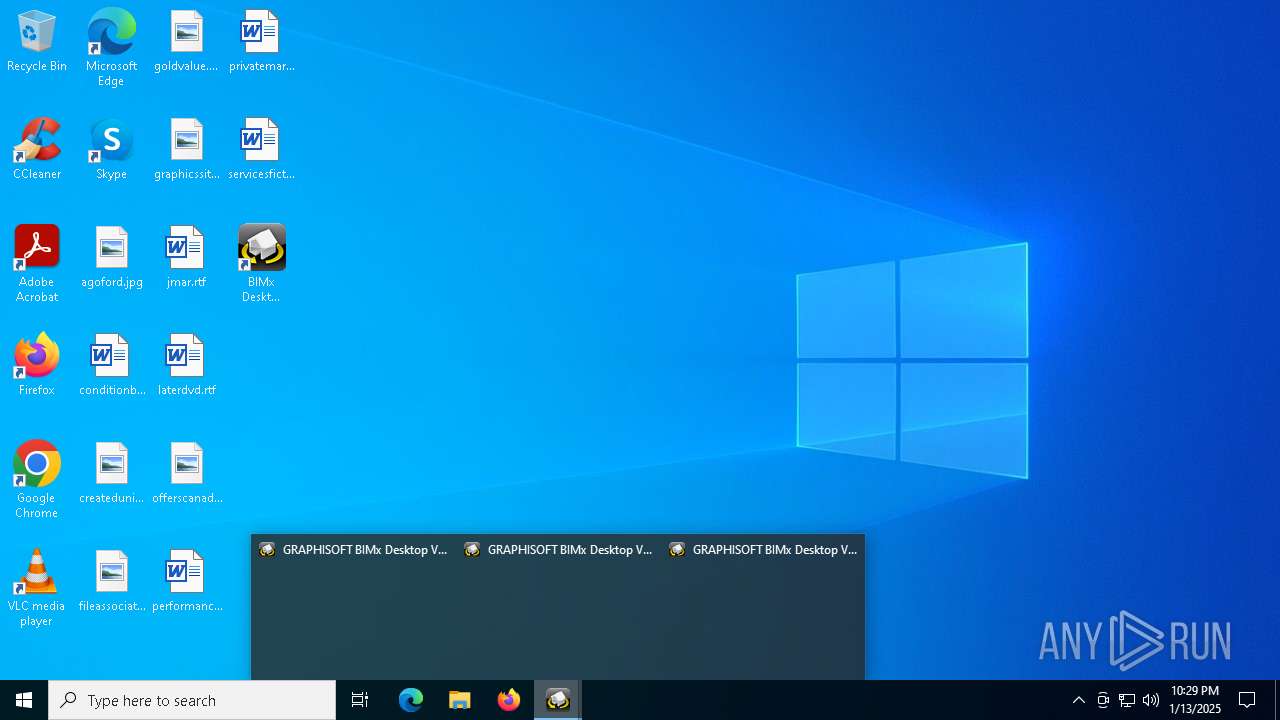Open Firefox desktop shortcut
The image size is (1280, 720).
point(37,365)
